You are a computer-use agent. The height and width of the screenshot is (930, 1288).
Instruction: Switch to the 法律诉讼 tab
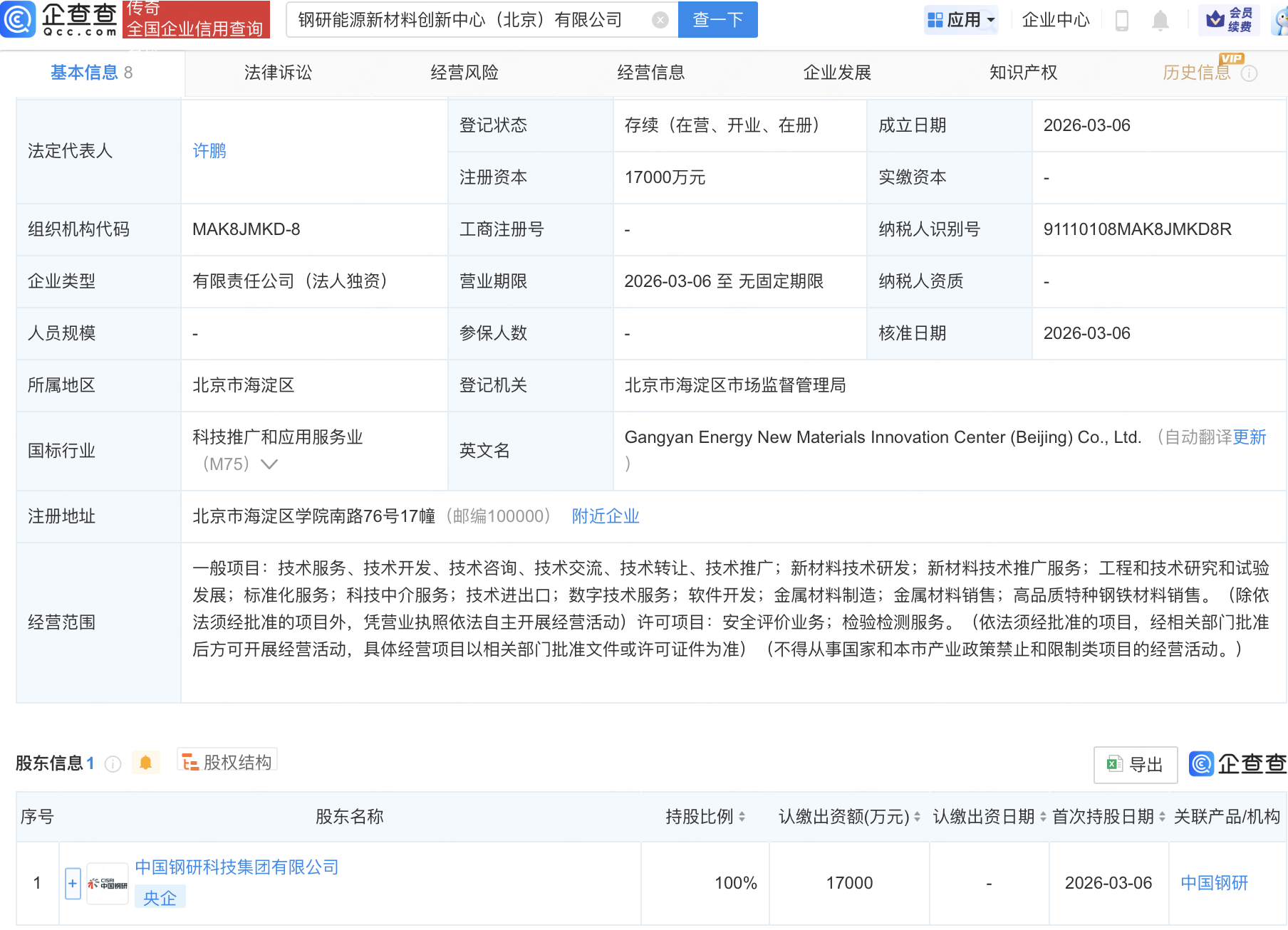point(277,72)
